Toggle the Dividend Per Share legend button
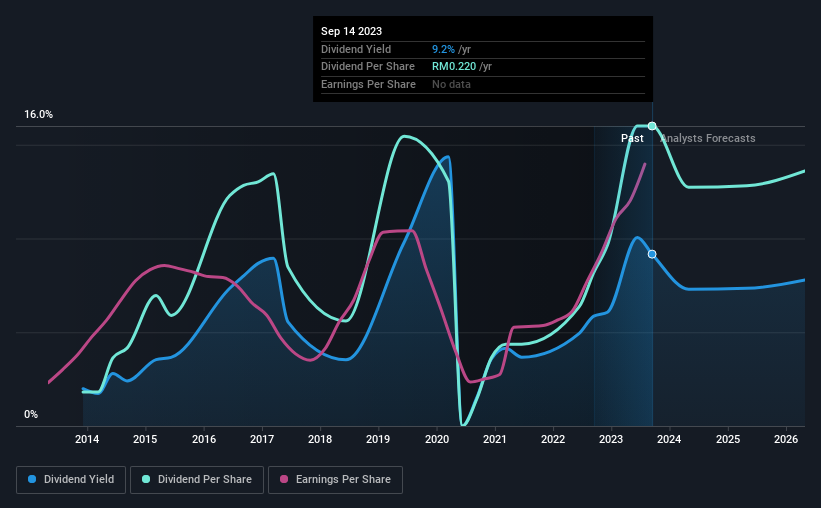Viewport: 821px width, 508px height. 197,480
